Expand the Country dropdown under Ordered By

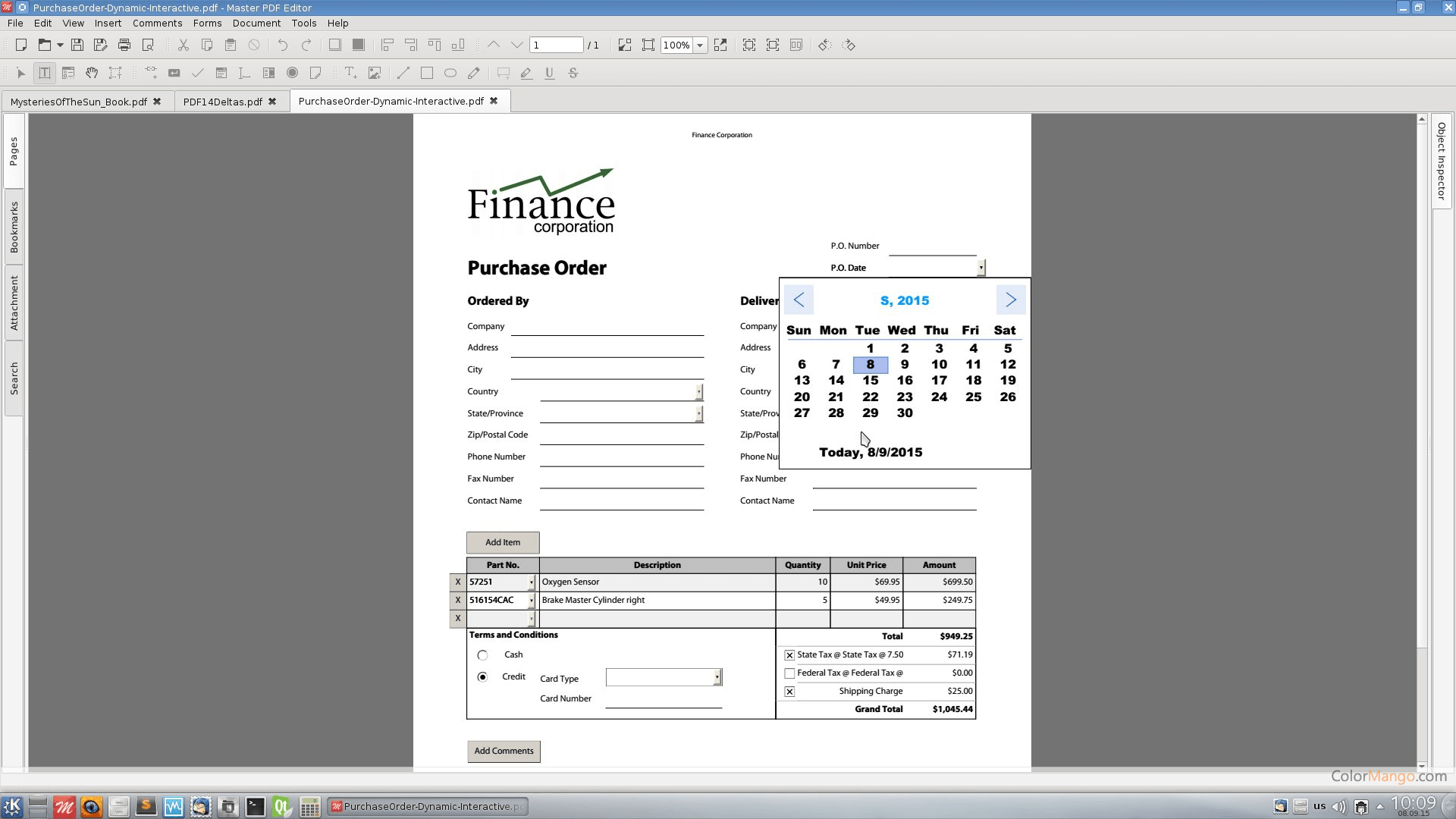(x=697, y=391)
